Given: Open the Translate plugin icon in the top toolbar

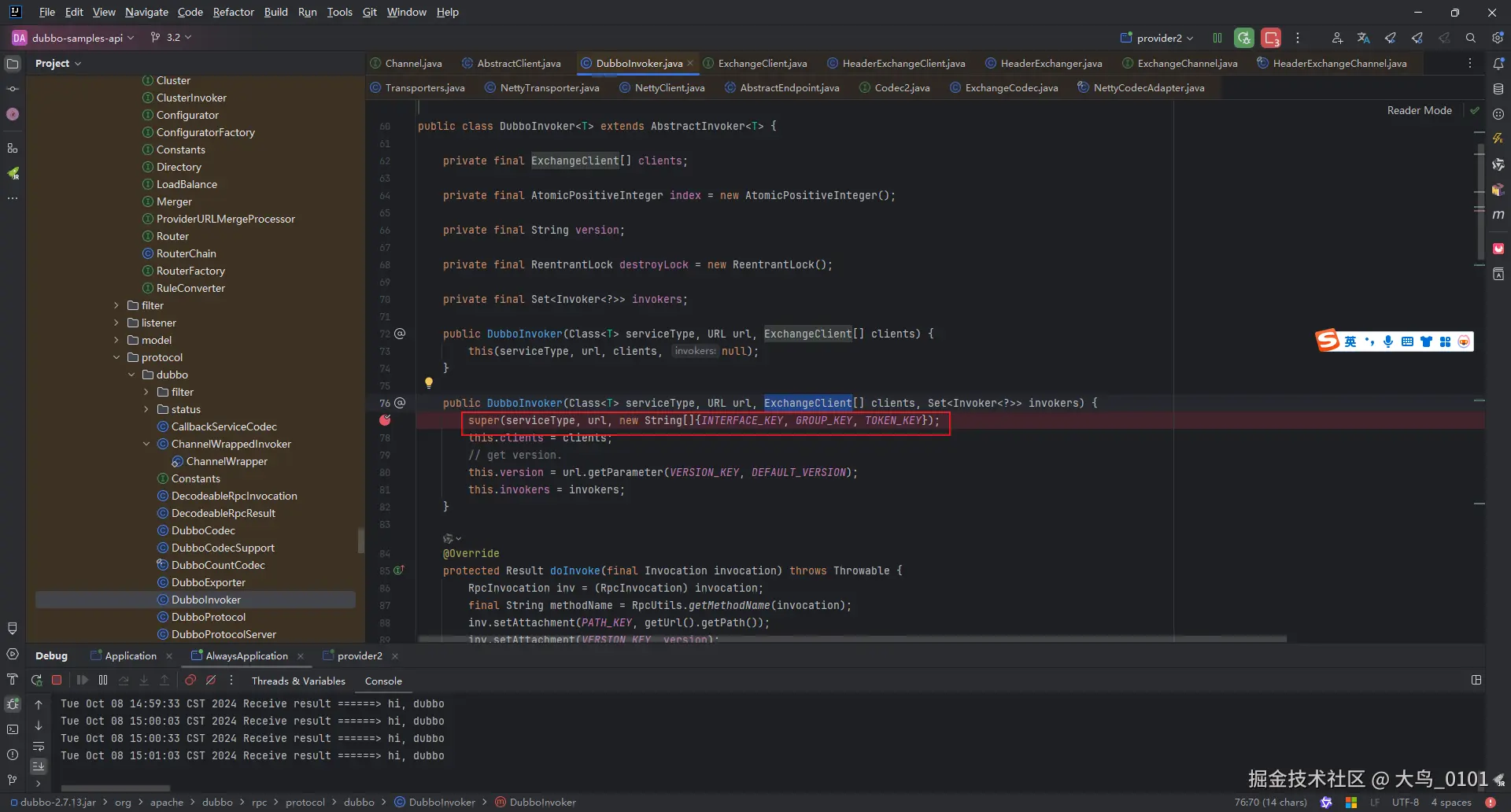Looking at the screenshot, I should tap(1363, 38).
